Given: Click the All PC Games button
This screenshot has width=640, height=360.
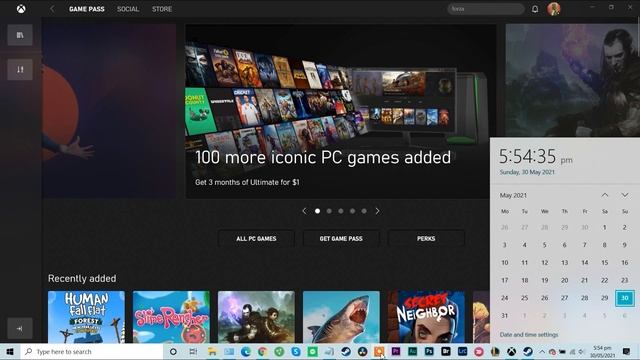Looking at the screenshot, I should pyautogui.click(x=256, y=238).
